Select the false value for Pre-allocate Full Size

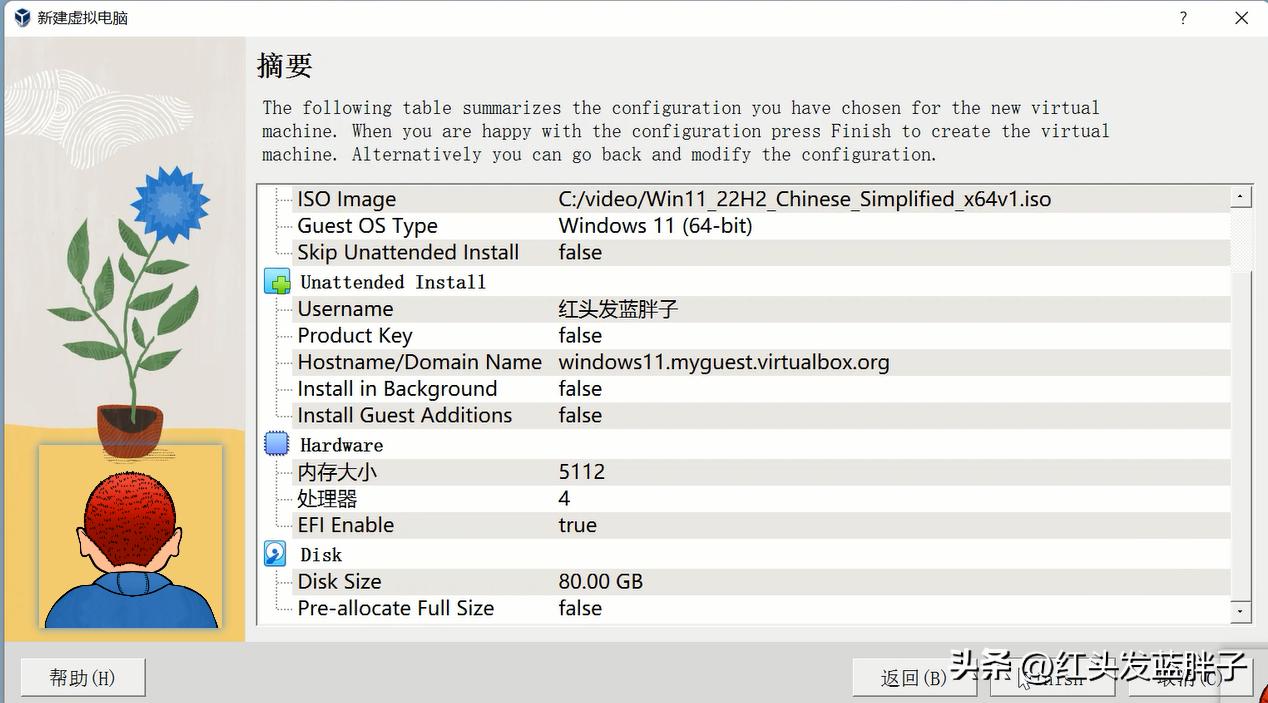point(581,608)
